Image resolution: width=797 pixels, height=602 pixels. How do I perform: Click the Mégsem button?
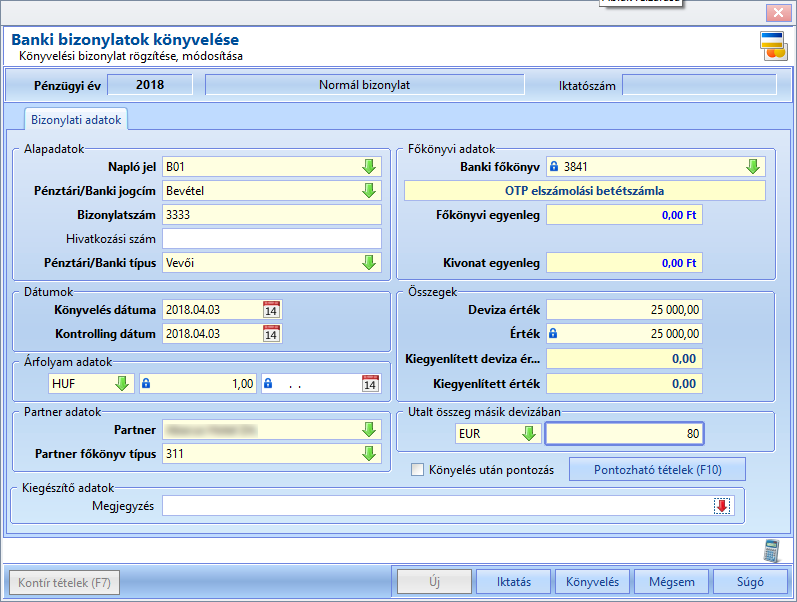672,582
